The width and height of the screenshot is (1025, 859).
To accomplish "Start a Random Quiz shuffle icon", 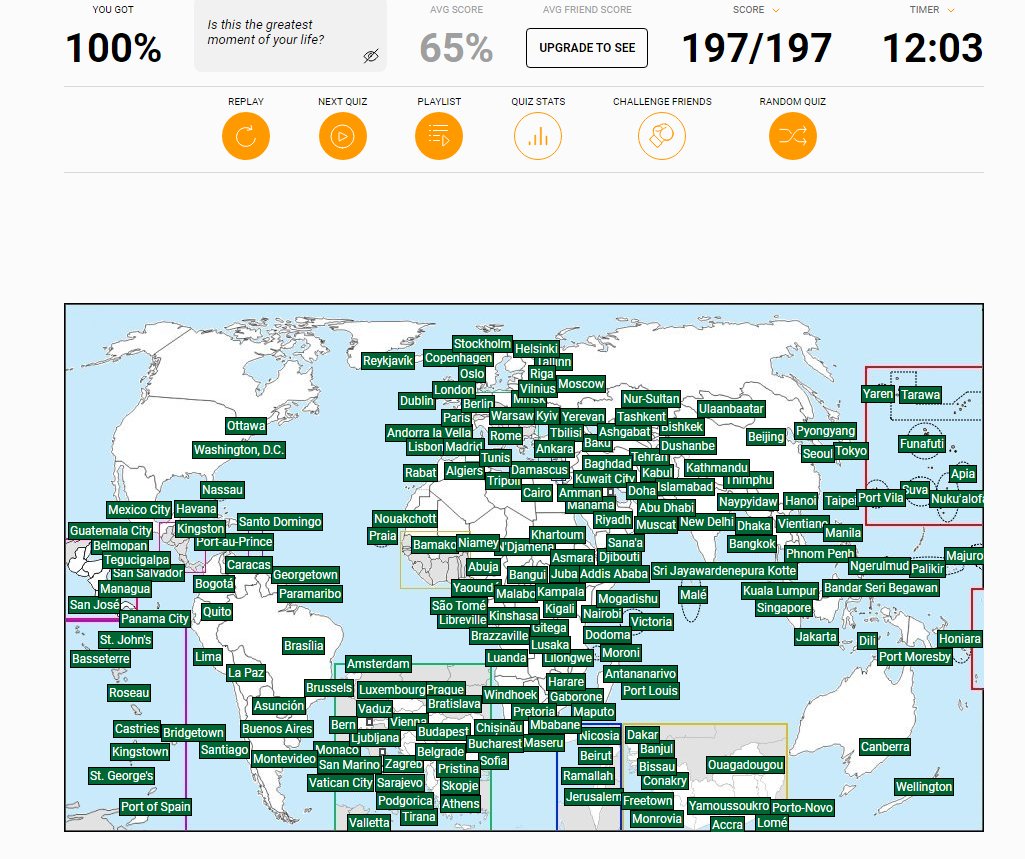I will [792, 136].
